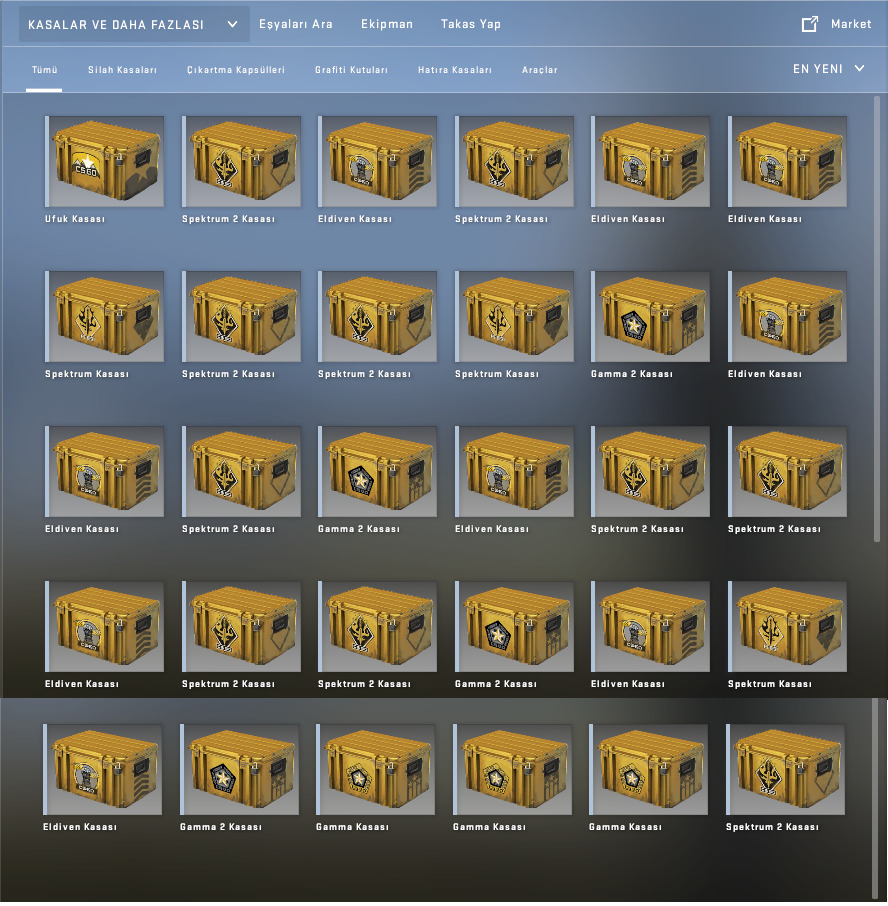
Task: Select the rightmost Eldiven Kasası in top row
Action: [787, 161]
